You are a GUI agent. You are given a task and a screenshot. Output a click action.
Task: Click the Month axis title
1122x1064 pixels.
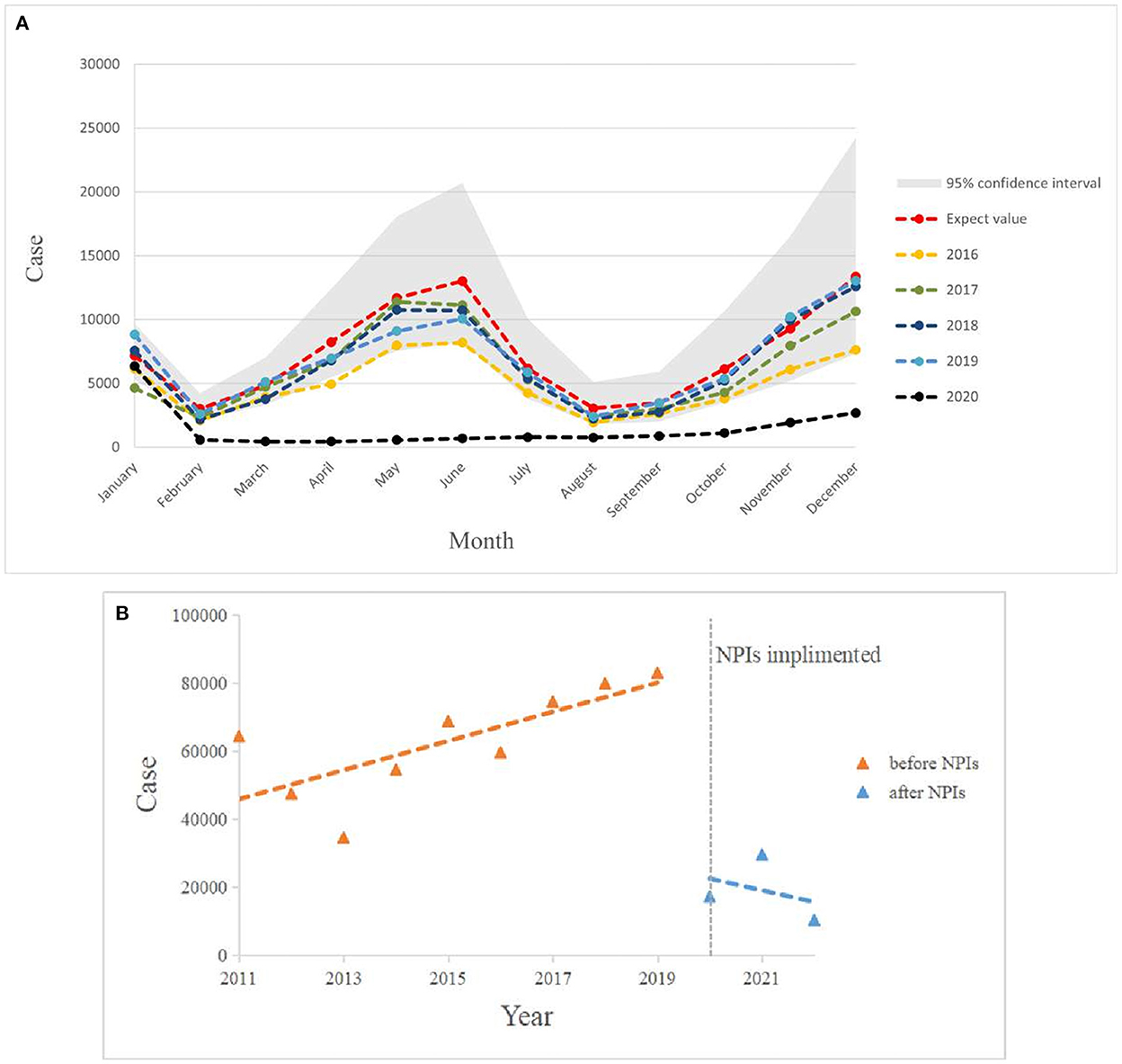coord(481,541)
